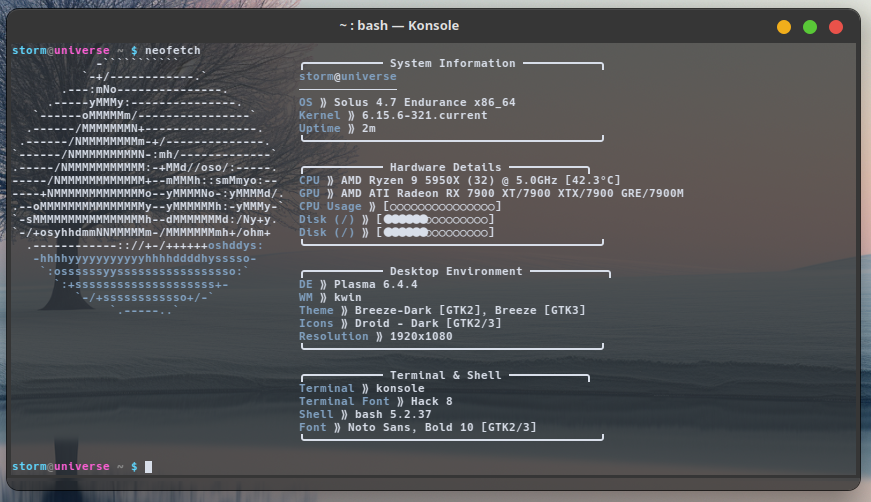This screenshot has width=871, height=502.
Task: Click the 'Terminal & Shell' section heading
Action: [445, 375]
